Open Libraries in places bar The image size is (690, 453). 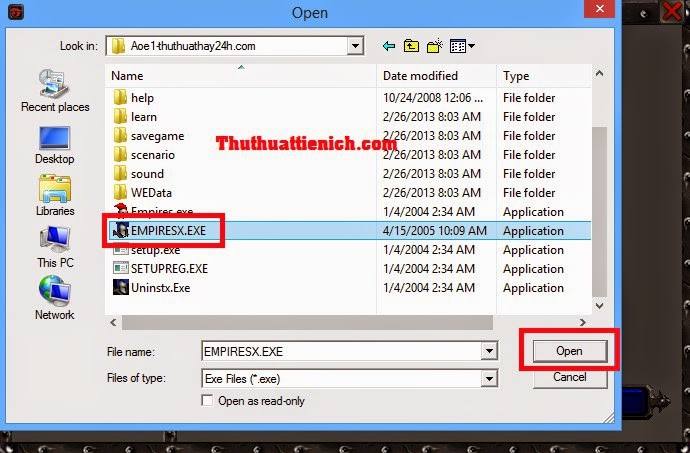55,195
